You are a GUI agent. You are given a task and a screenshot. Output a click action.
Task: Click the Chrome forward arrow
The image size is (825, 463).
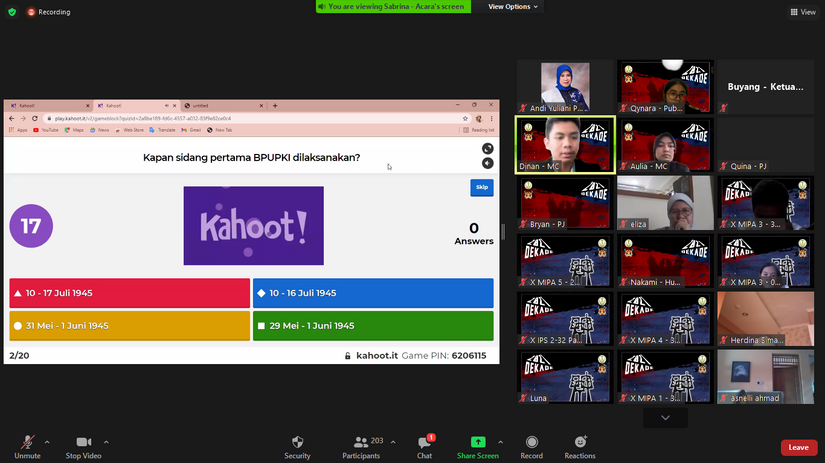pyautogui.click(x=23, y=118)
